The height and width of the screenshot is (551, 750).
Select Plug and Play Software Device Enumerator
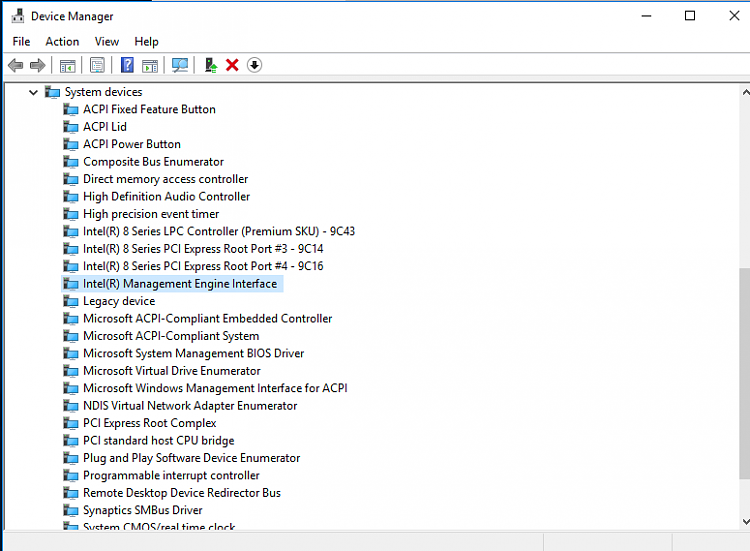click(x=191, y=458)
